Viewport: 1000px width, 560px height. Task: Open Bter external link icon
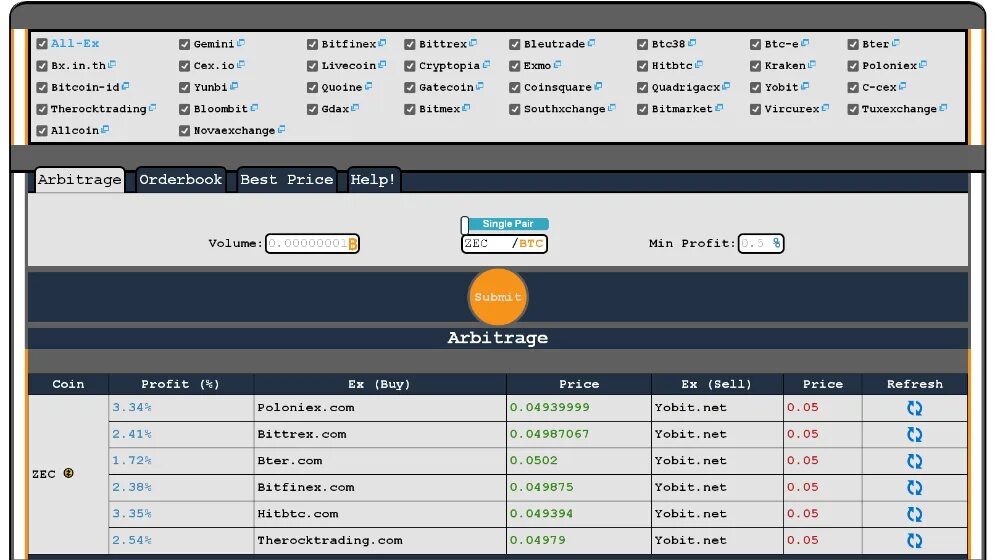pos(895,43)
